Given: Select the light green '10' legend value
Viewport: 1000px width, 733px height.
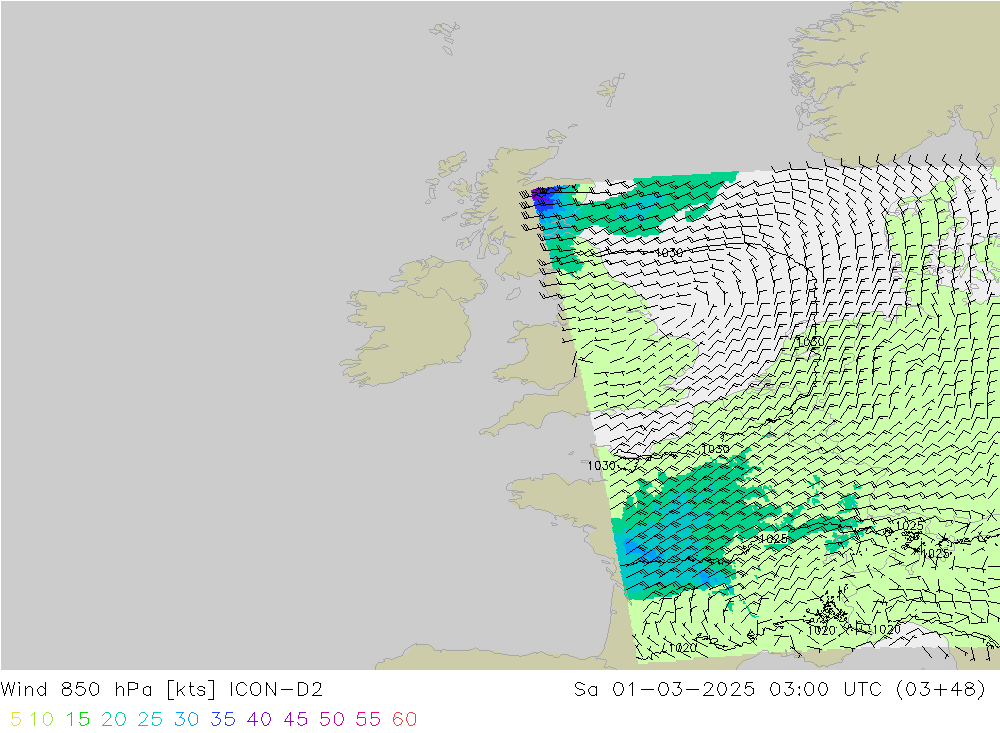Looking at the screenshot, I should pos(41,720).
